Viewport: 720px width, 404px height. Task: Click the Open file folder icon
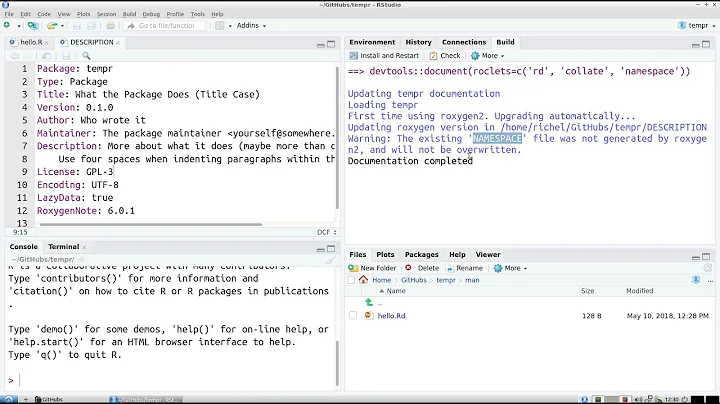click(x=52, y=26)
